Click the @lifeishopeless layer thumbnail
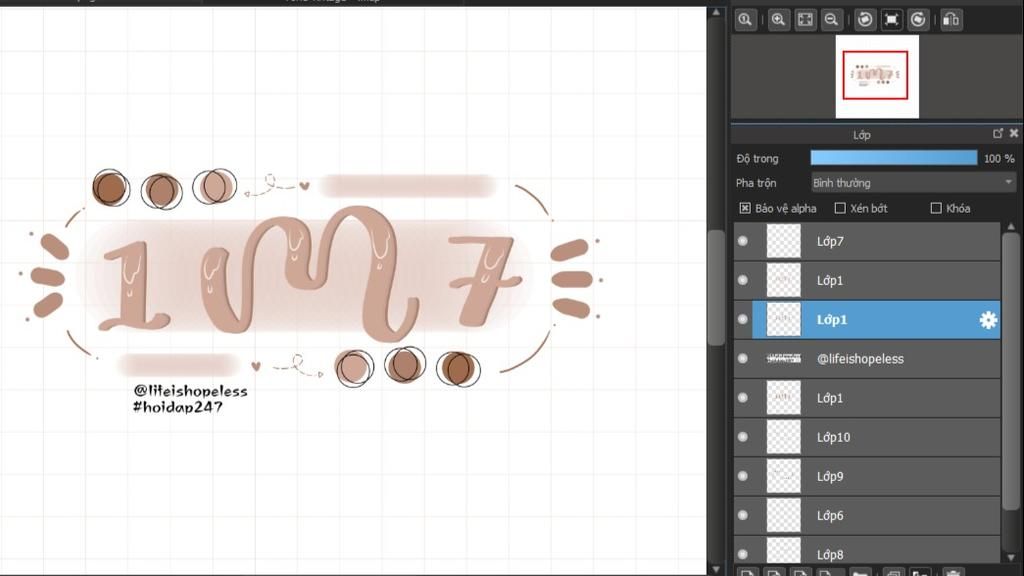Screen dimensions: 1024x576 (783, 359)
